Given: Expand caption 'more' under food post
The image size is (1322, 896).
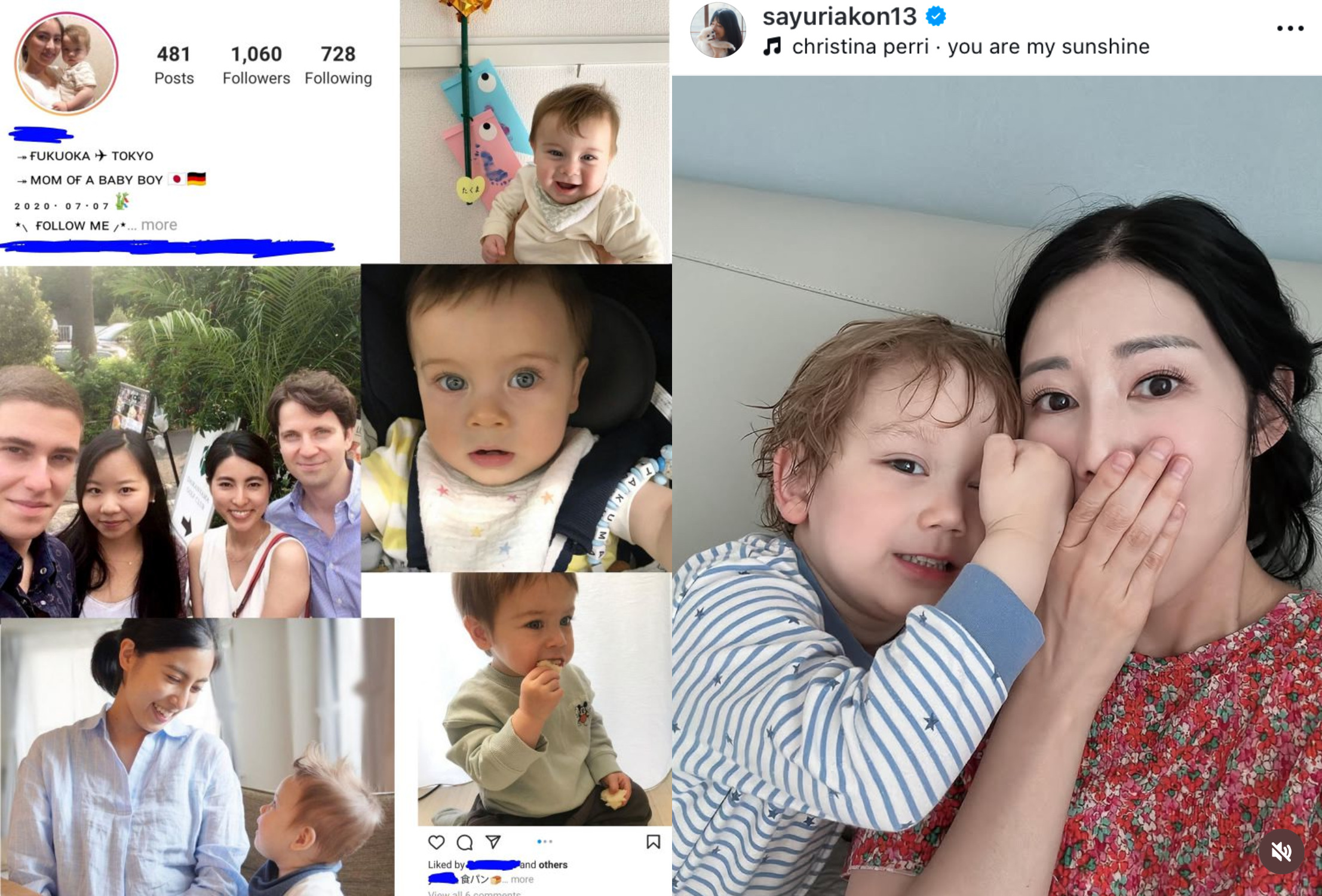Looking at the screenshot, I should pos(522,879).
